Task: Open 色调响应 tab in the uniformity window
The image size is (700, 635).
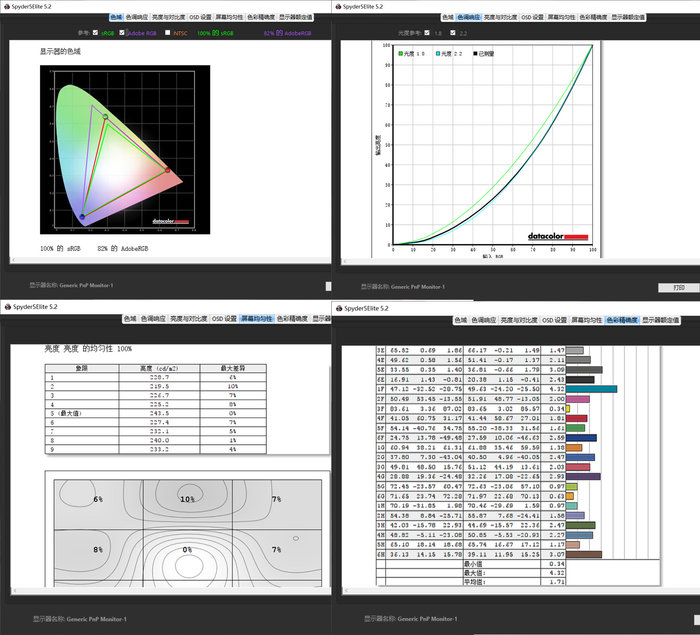Action: coord(153,319)
